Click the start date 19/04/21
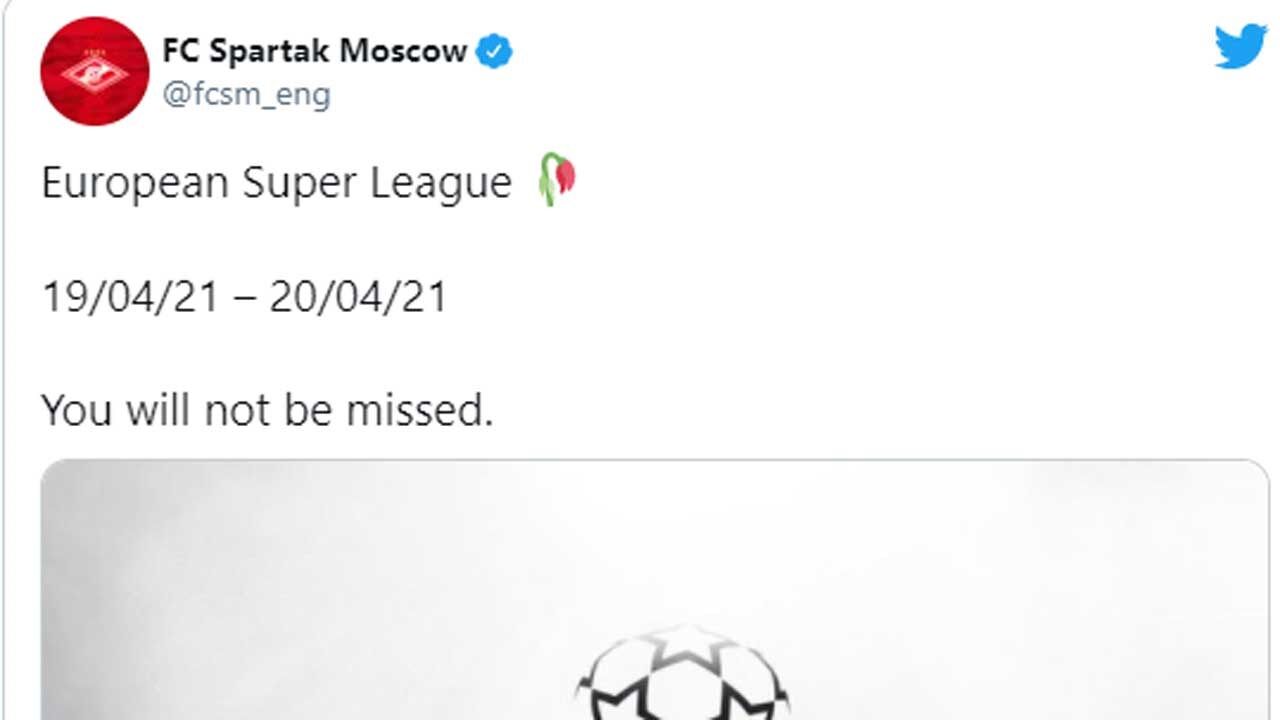The width and height of the screenshot is (1280, 720). pos(130,298)
